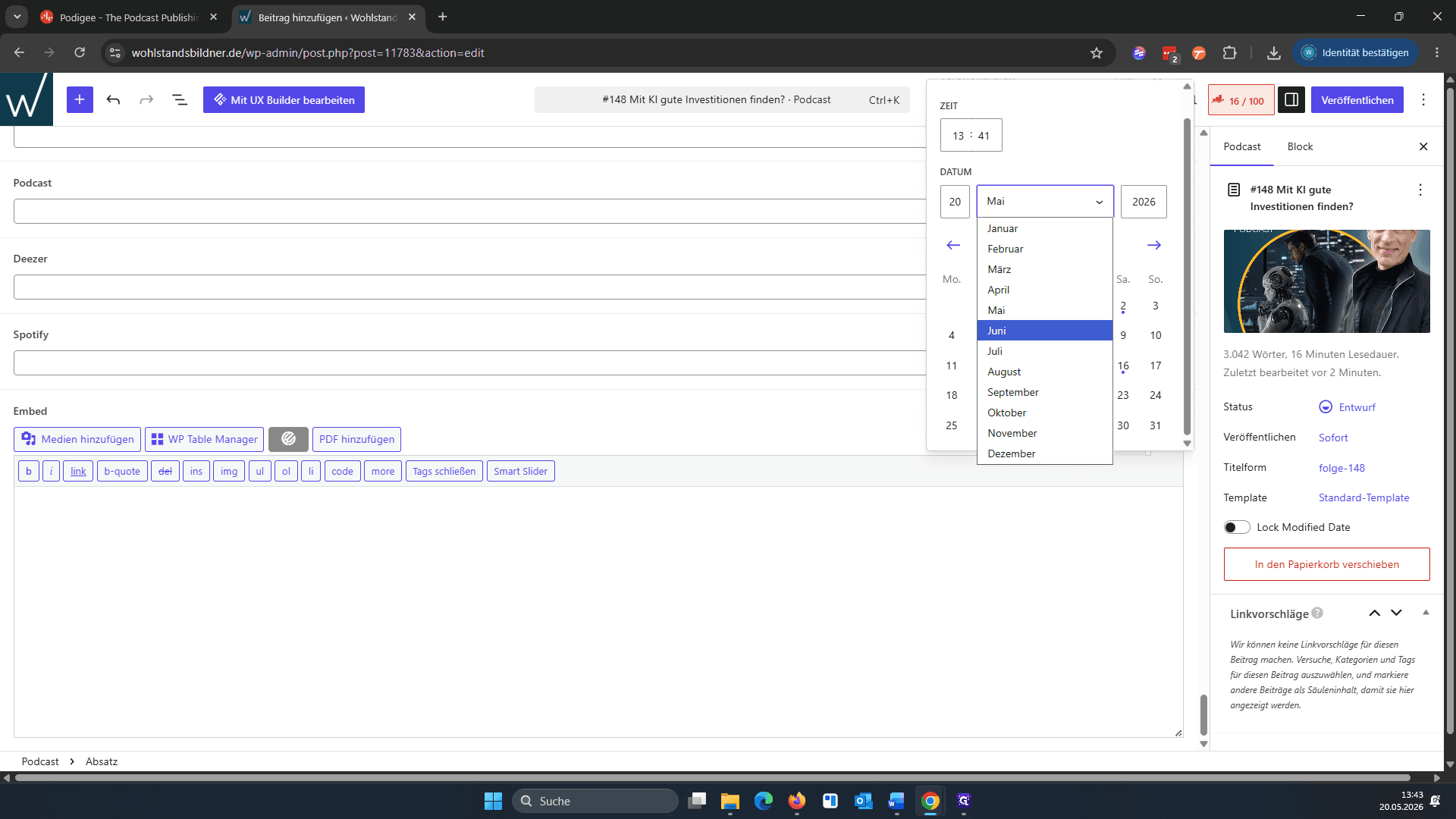Image resolution: width=1456 pixels, height=819 pixels.
Task: Click the Medien hinzufügen button
Action: tap(77, 439)
